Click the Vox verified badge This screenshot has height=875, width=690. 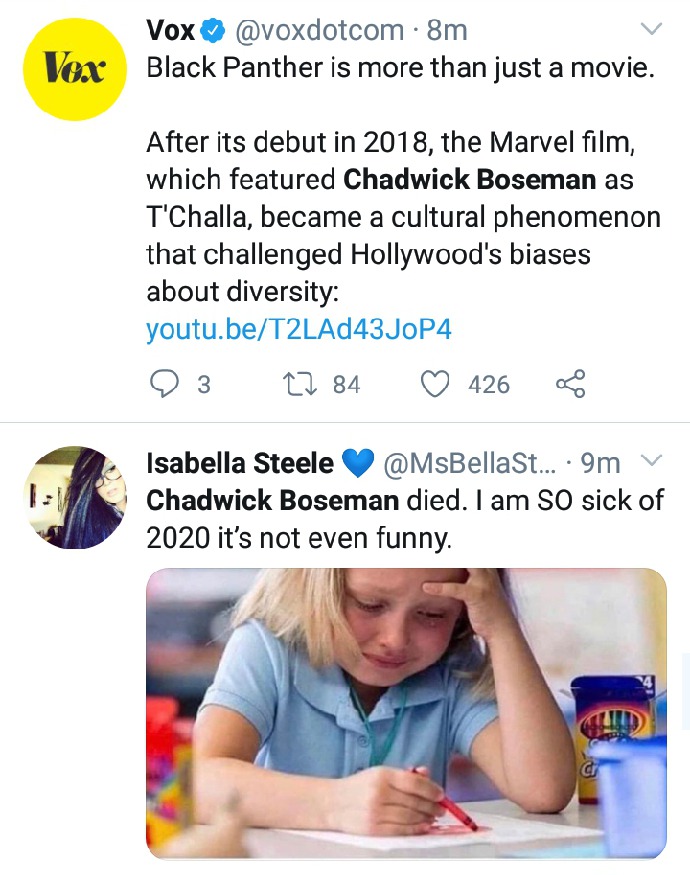[x=213, y=31]
